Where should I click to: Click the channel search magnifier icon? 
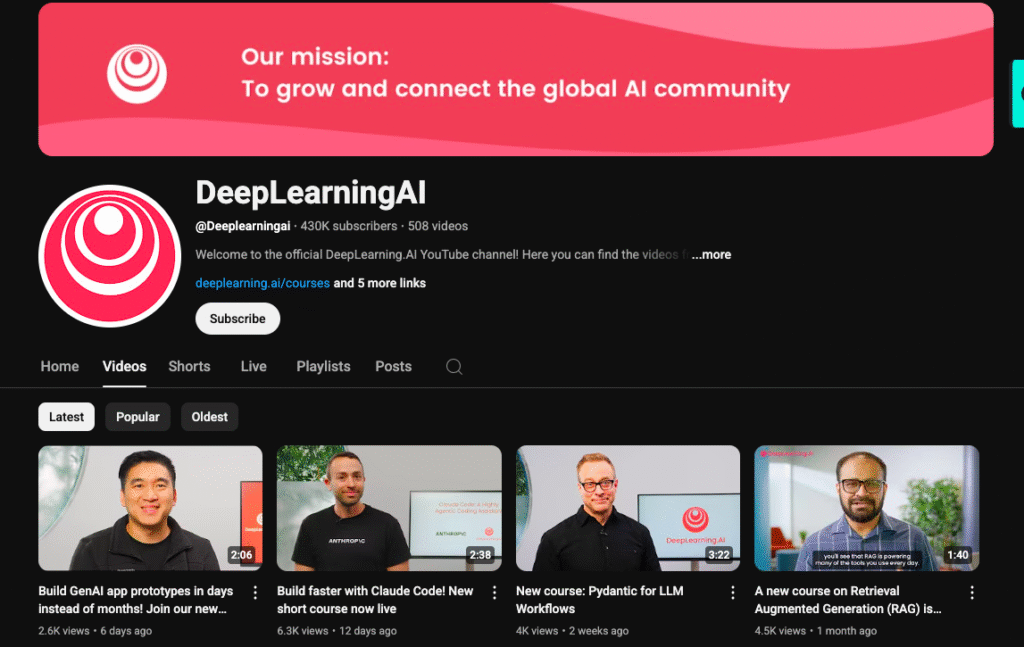(454, 367)
